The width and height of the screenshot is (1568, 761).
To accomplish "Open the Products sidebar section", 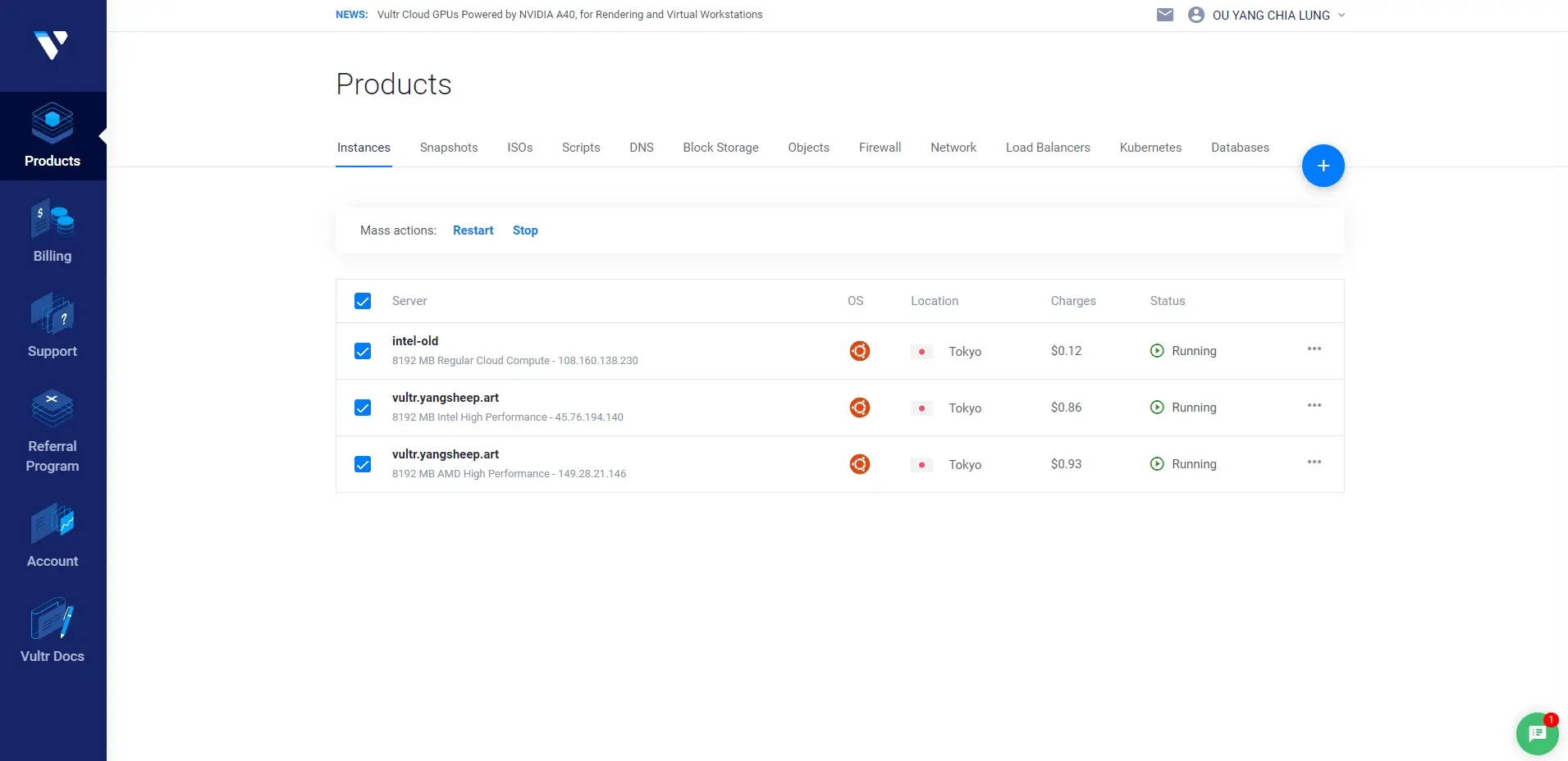I will tap(53, 136).
